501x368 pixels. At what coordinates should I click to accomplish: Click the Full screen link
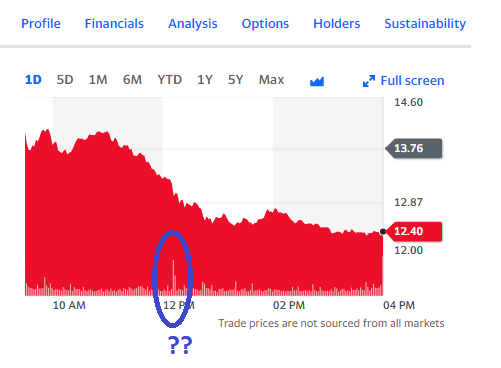[412, 81]
